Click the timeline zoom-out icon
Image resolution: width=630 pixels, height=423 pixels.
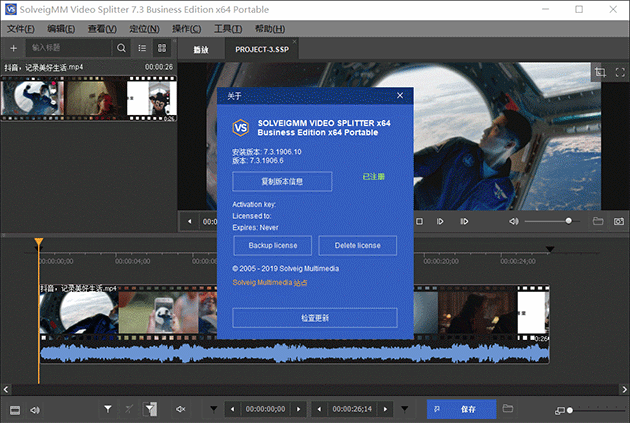pos(559,411)
